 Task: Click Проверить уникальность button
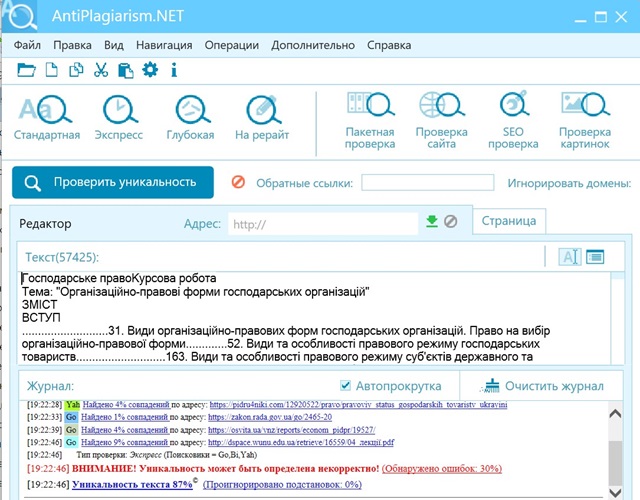[113, 182]
